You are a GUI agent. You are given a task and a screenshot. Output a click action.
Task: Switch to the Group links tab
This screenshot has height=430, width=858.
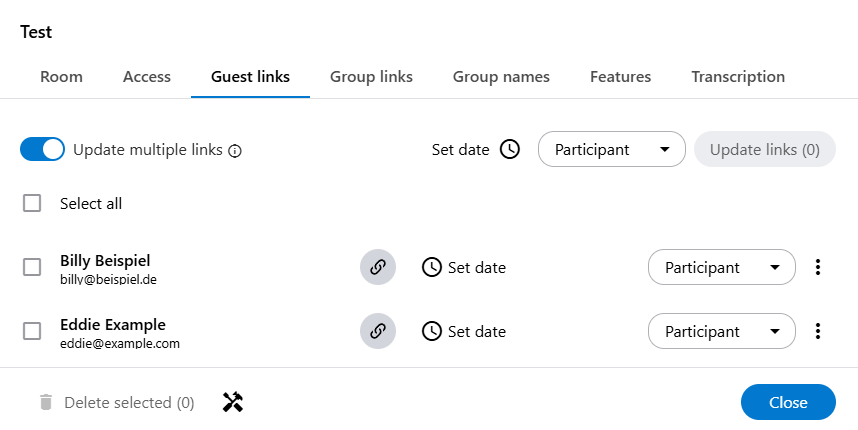pos(371,76)
